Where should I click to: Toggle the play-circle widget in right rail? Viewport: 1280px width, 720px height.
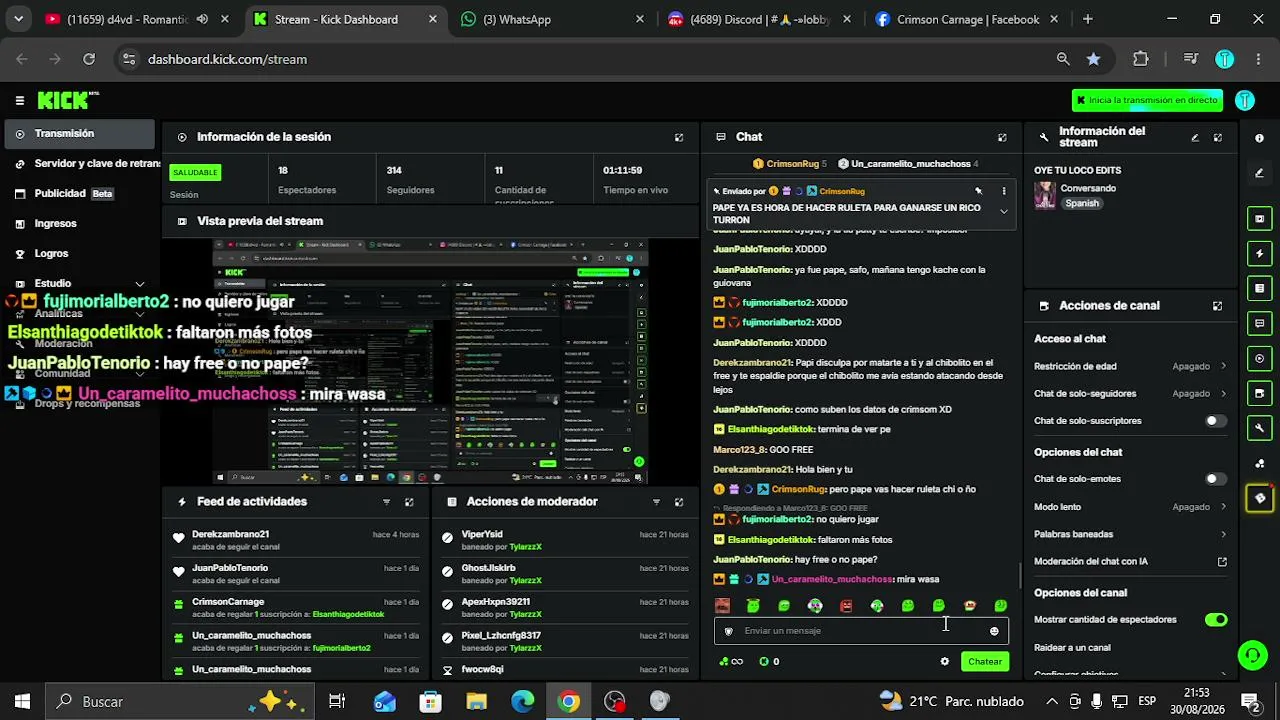point(1260,359)
